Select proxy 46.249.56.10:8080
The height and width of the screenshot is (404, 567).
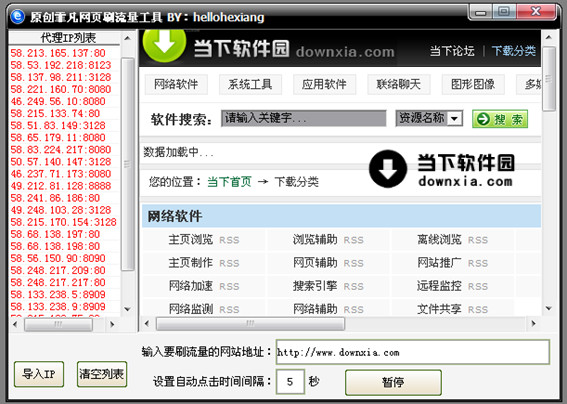[x=58, y=101]
